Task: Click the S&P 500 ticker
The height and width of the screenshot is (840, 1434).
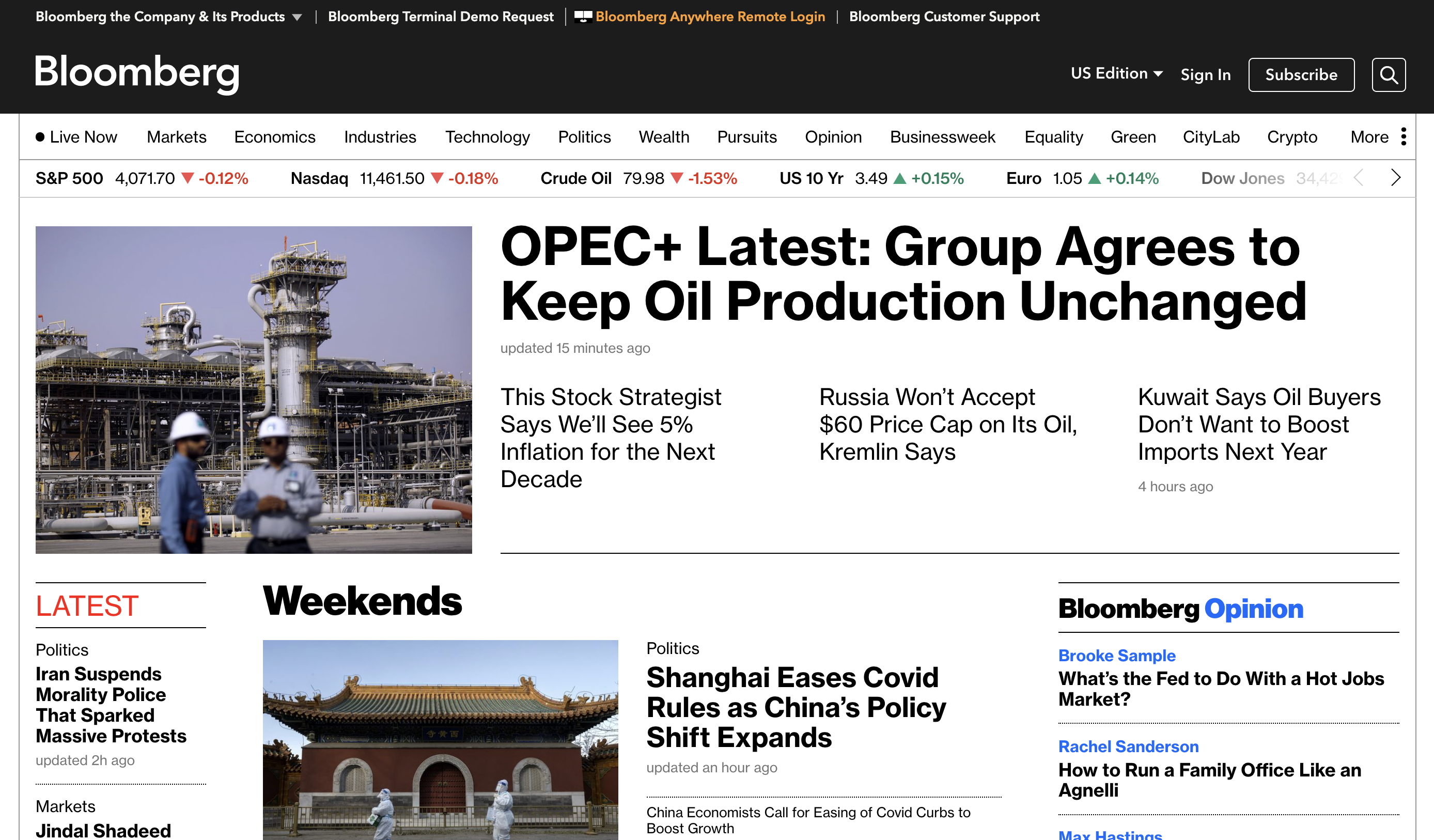Action: click(x=142, y=178)
